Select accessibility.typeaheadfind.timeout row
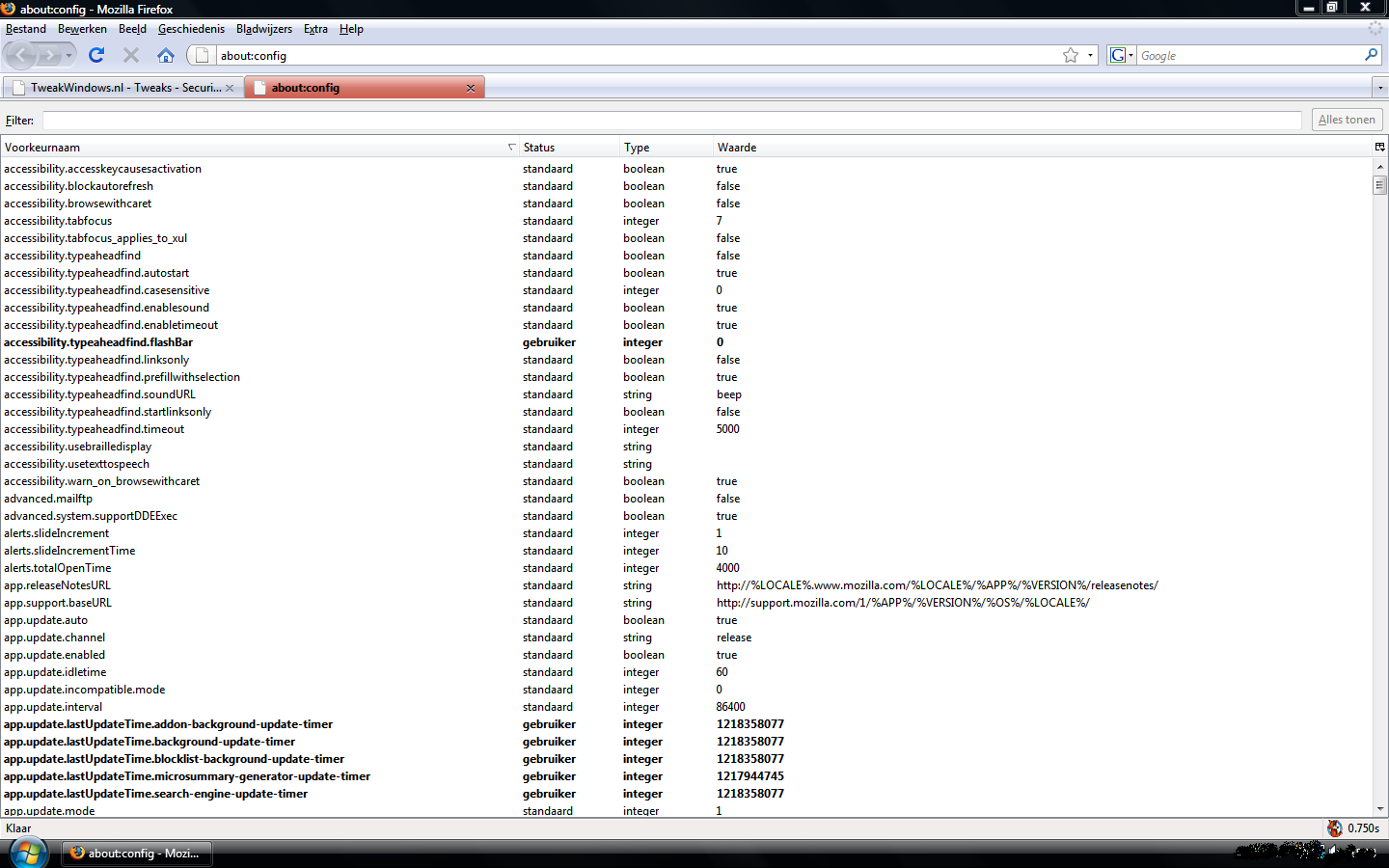Viewport: 1389px width, 868px height. (x=686, y=429)
